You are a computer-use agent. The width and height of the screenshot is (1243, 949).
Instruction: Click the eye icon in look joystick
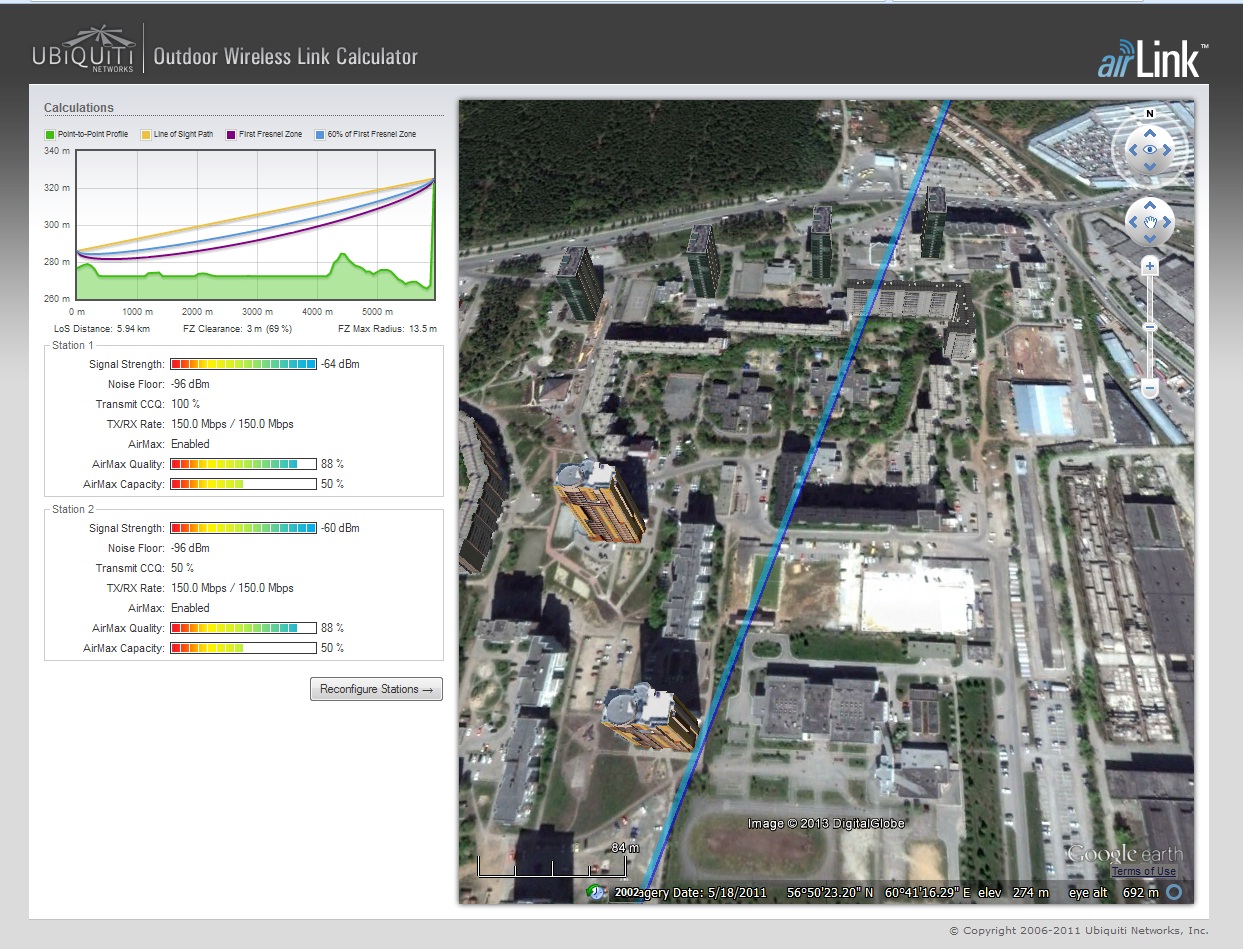point(1150,150)
